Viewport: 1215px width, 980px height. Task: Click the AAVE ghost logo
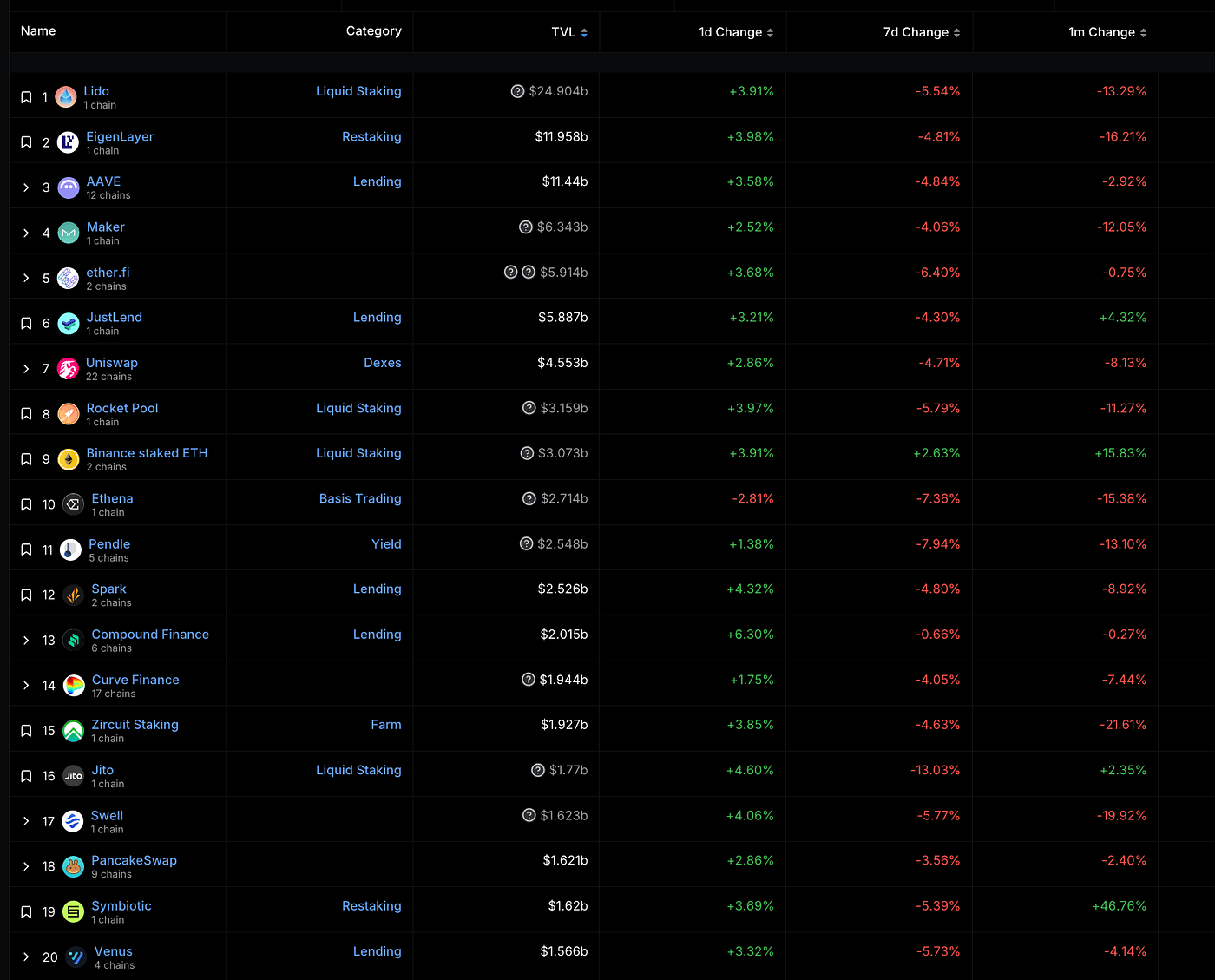[x=68, y=187]
